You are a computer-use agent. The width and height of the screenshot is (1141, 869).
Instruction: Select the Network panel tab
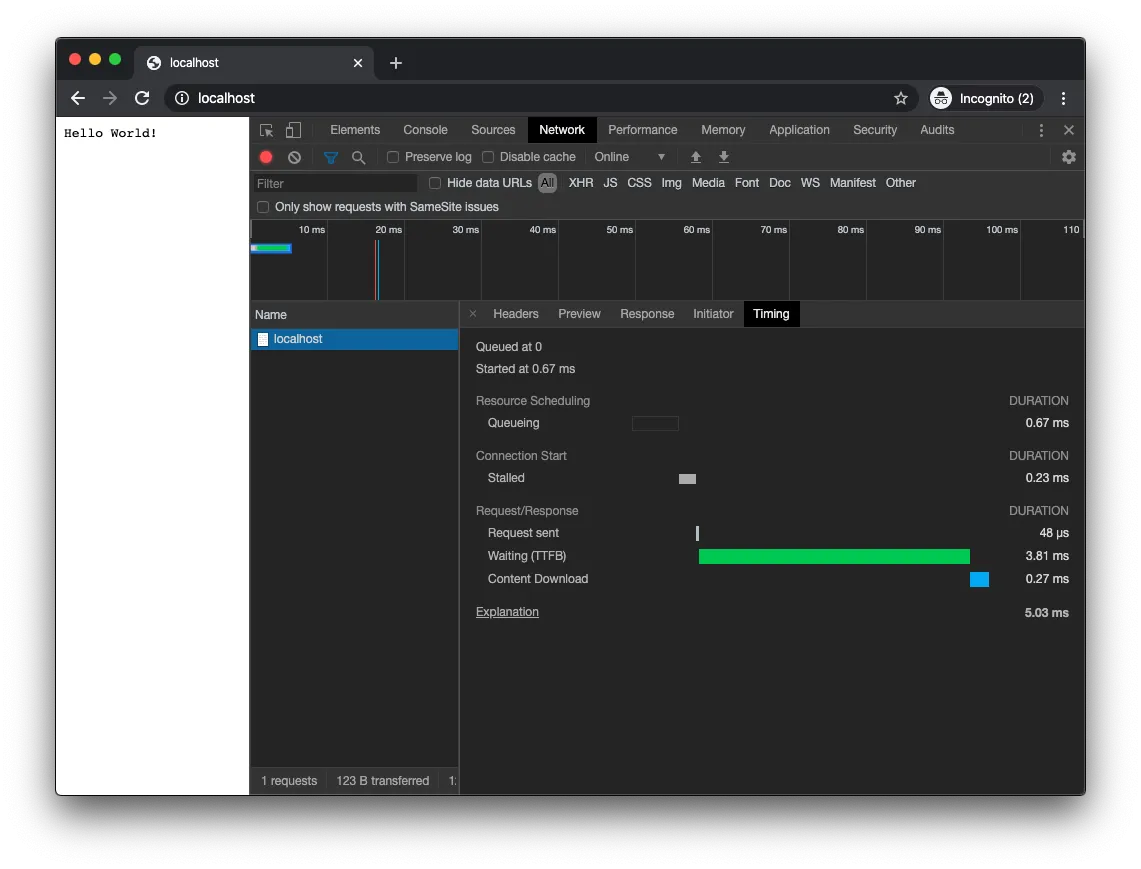click(x=562, y=130)
